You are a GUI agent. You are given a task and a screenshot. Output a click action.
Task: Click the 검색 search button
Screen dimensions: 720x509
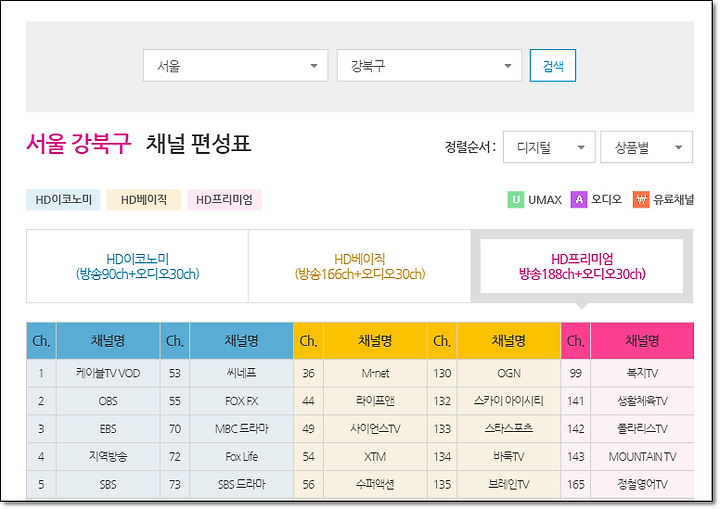click(553, 66)
